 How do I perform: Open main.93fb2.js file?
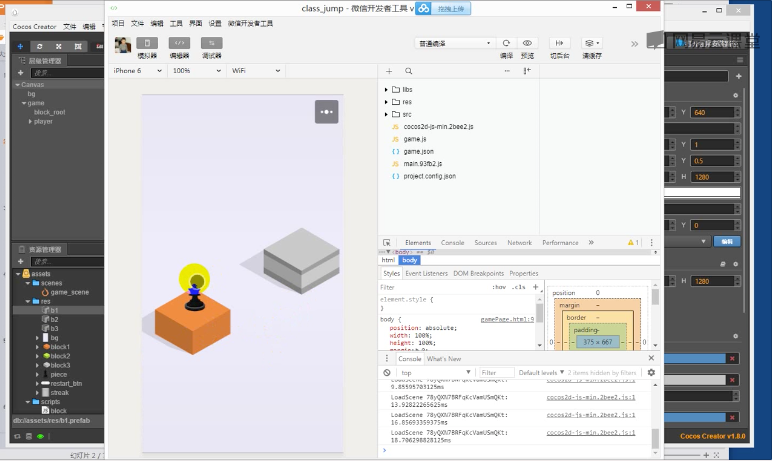422,164
